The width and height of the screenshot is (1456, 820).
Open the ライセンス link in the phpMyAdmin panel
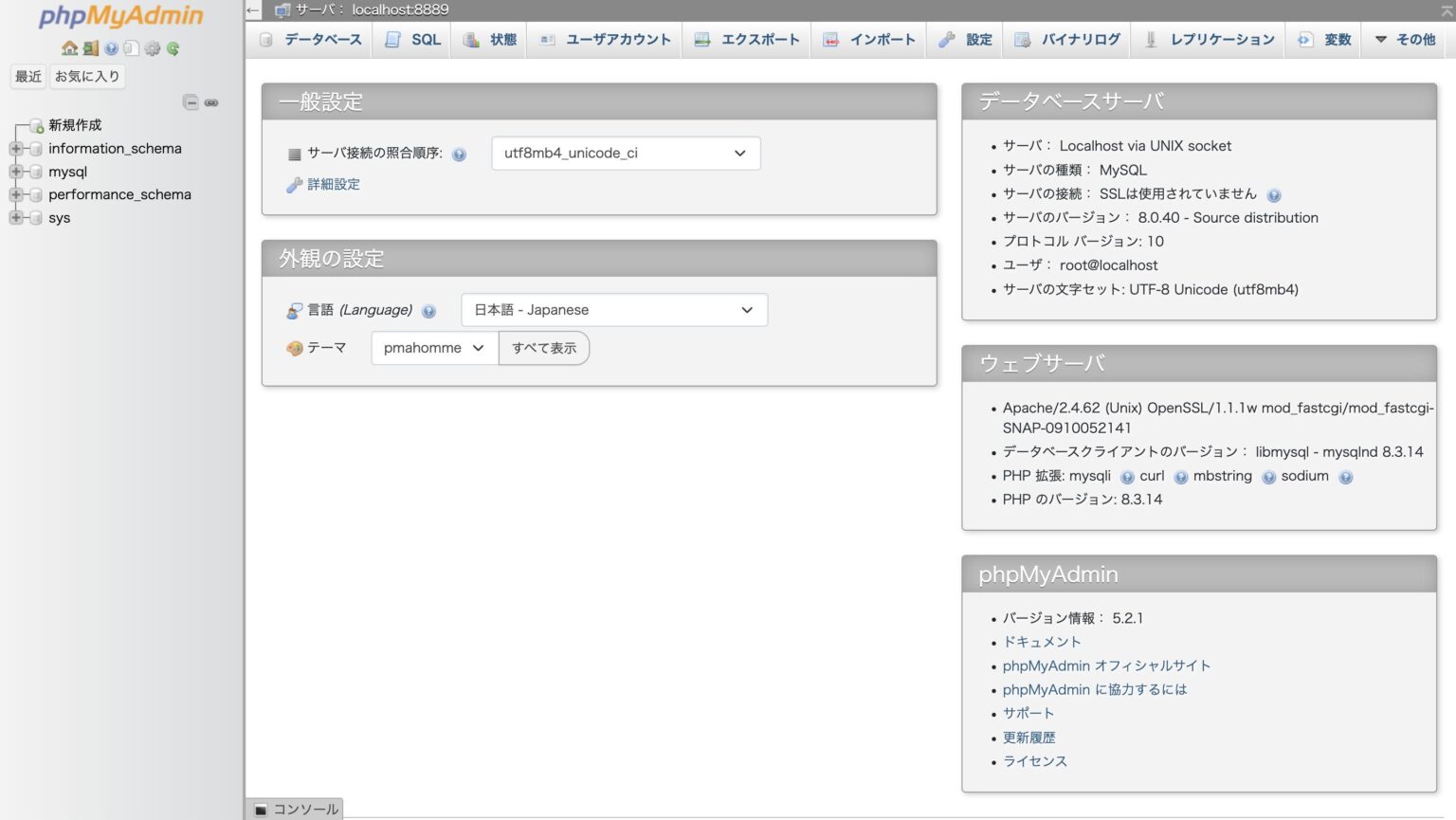[1034, 760]
